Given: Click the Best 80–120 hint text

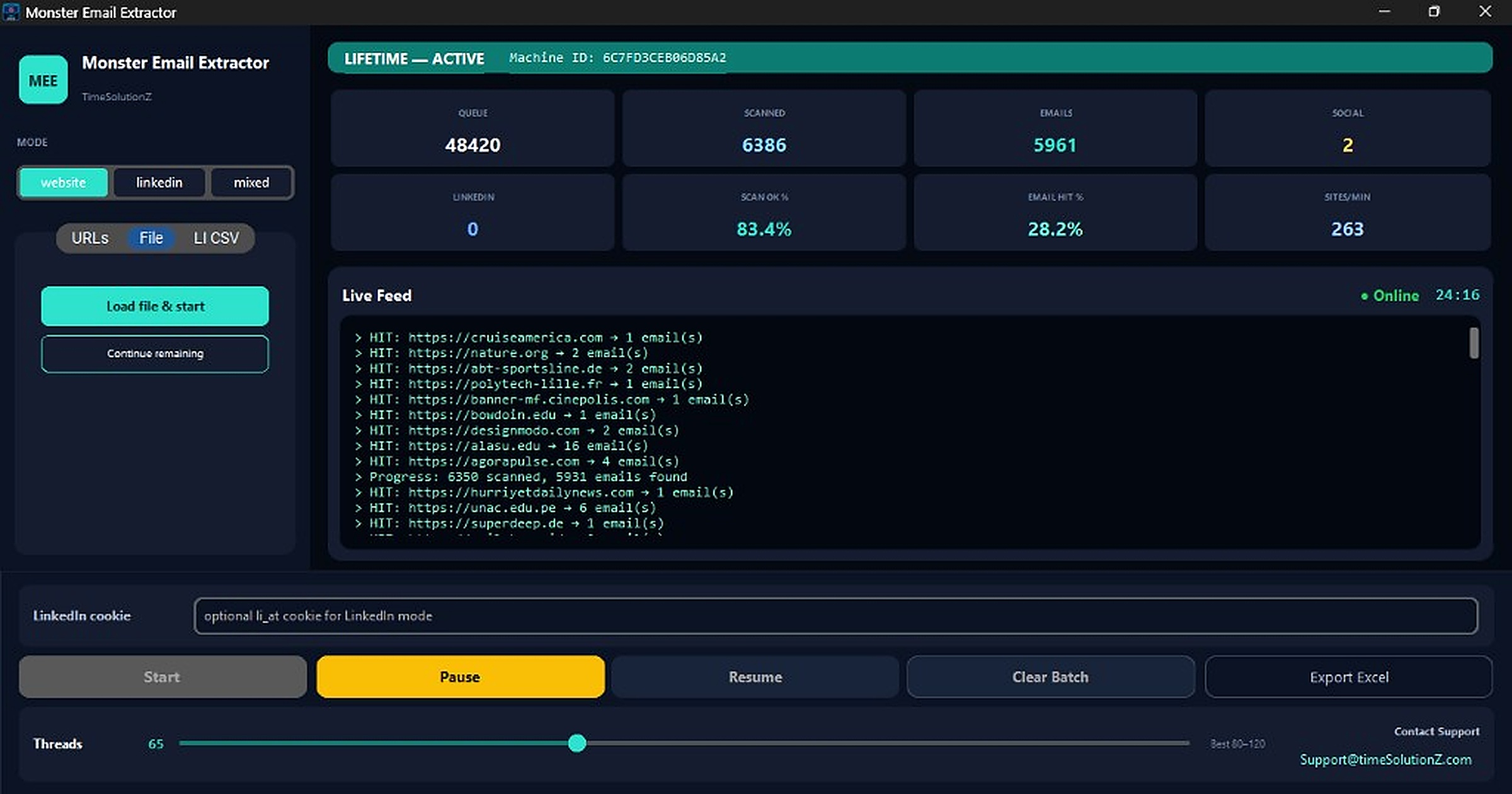Looking at the screenshot, I should click(x=1237, y=744).
